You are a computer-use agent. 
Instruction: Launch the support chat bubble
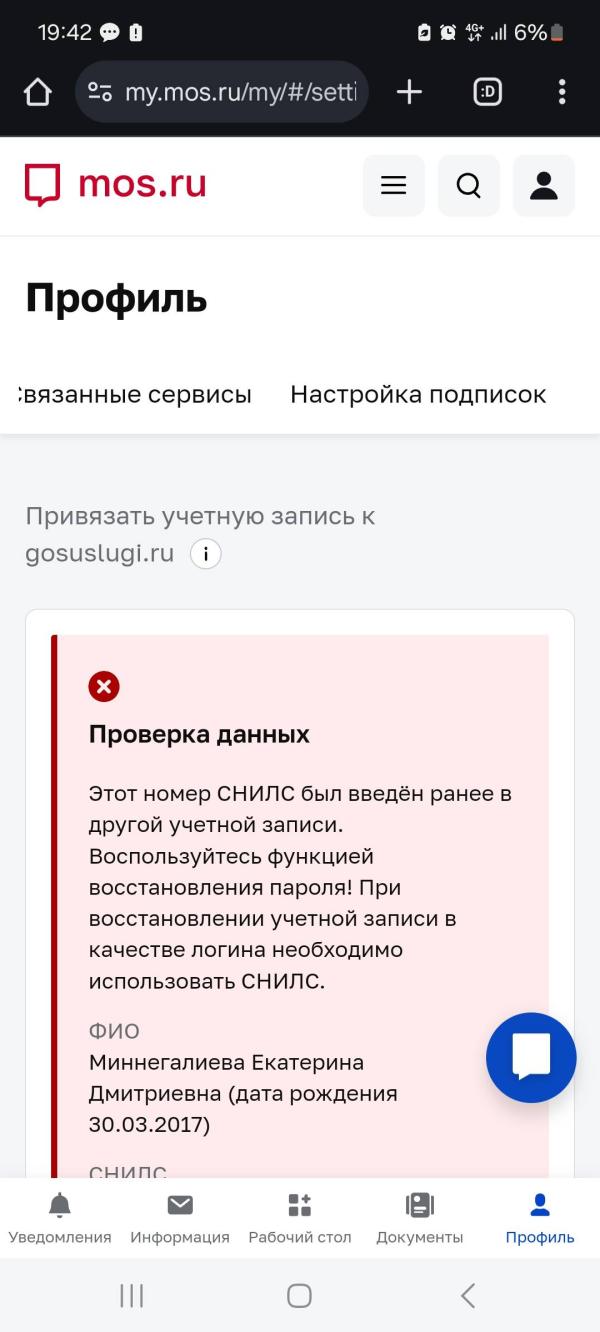click(531, 1057)
